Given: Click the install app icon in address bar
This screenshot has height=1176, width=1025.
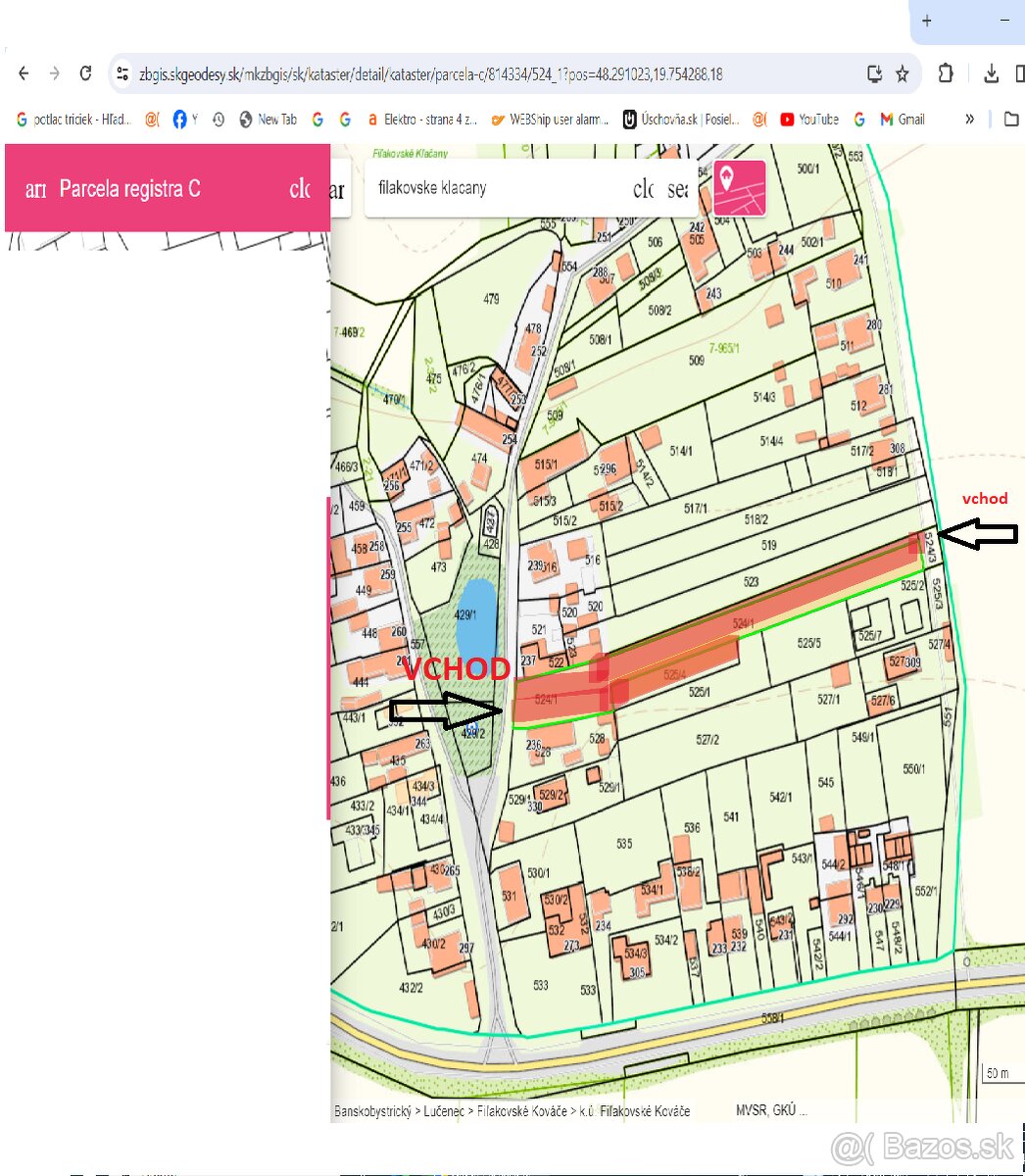Looking at the screenshot, I should click(x=874, y=73).
